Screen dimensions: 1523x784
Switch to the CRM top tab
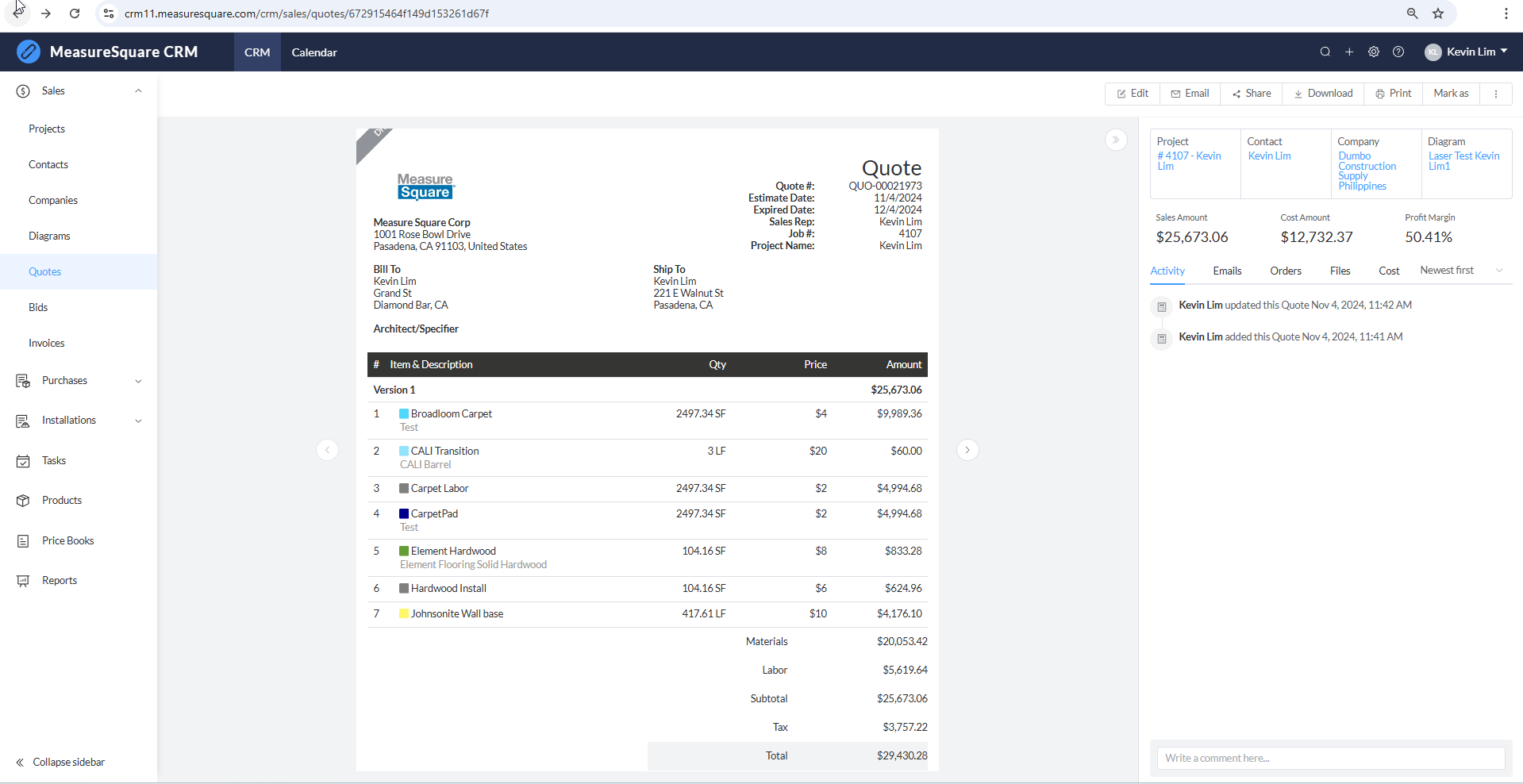click(257, 52)
